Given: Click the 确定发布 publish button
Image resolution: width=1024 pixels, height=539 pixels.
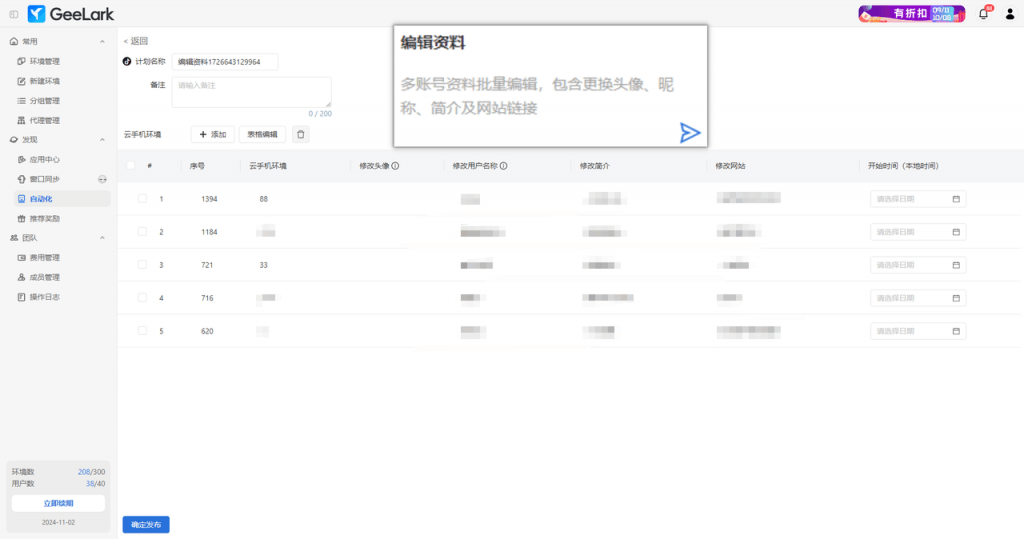Looking at the screenshot, I should pos(146,524).
